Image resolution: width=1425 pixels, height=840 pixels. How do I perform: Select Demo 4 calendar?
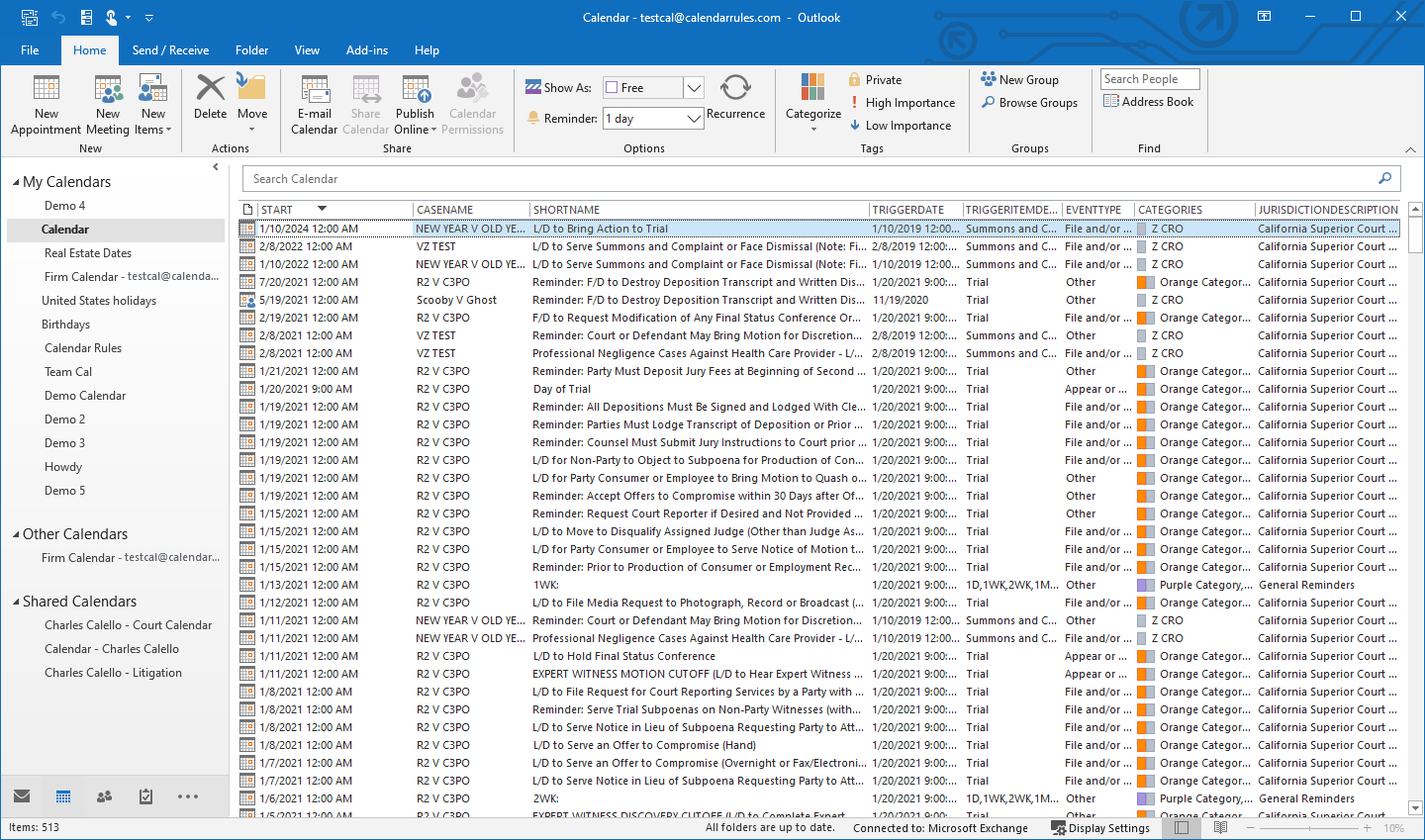pyautogui.click(x=64, y=206)
